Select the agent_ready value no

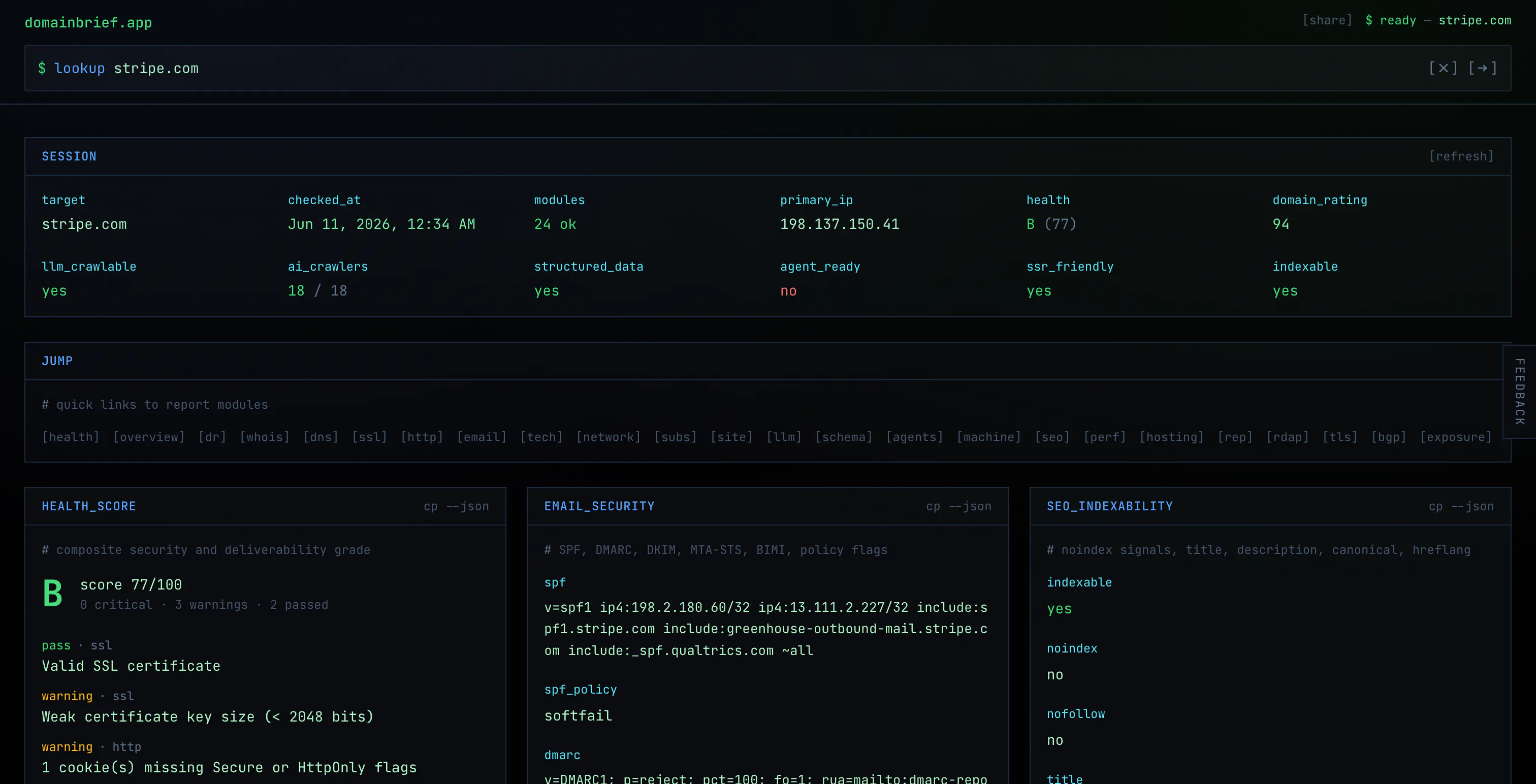(788, 291)
